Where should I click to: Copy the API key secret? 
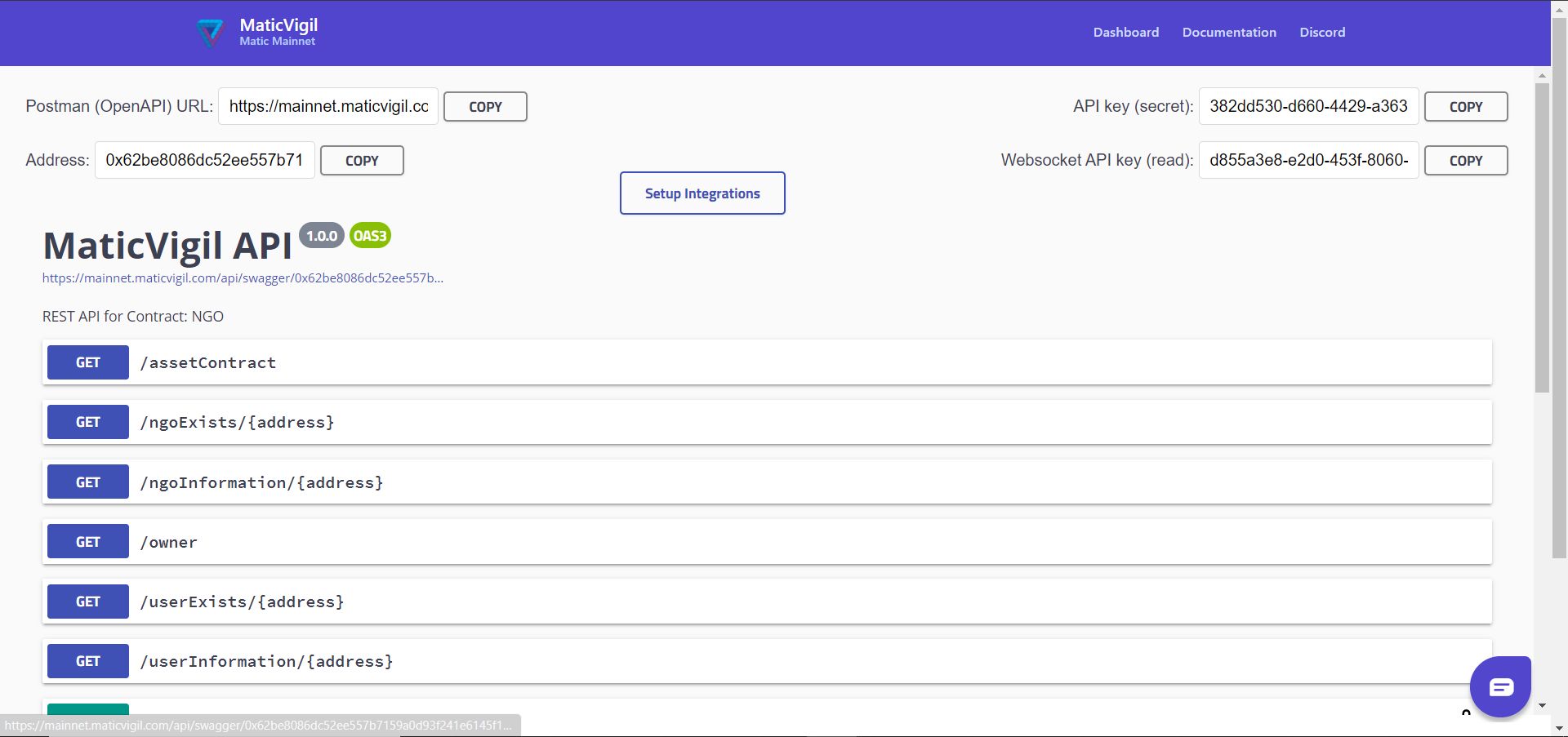point(1466,107)
